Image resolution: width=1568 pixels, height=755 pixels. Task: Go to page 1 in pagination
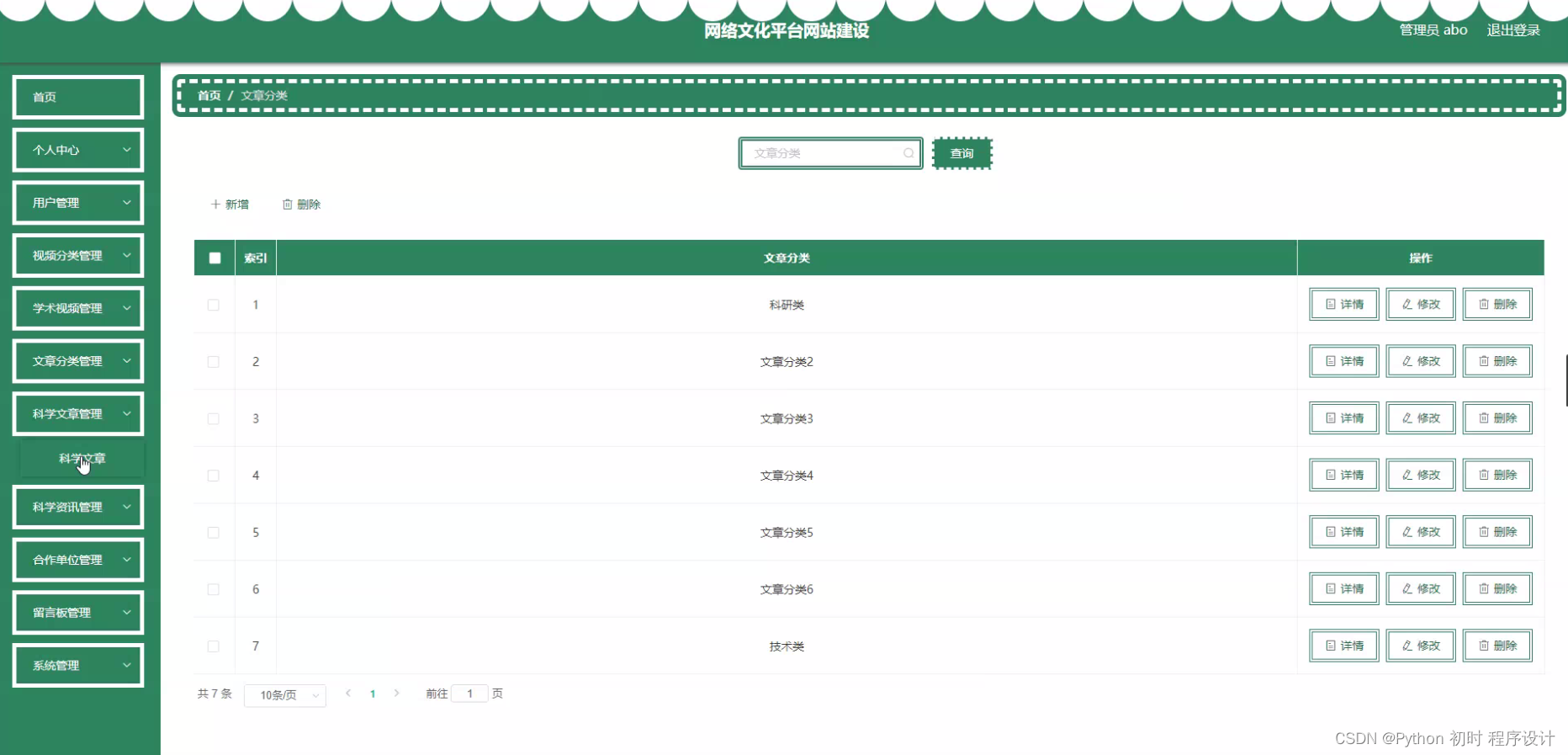coord(373,694)
